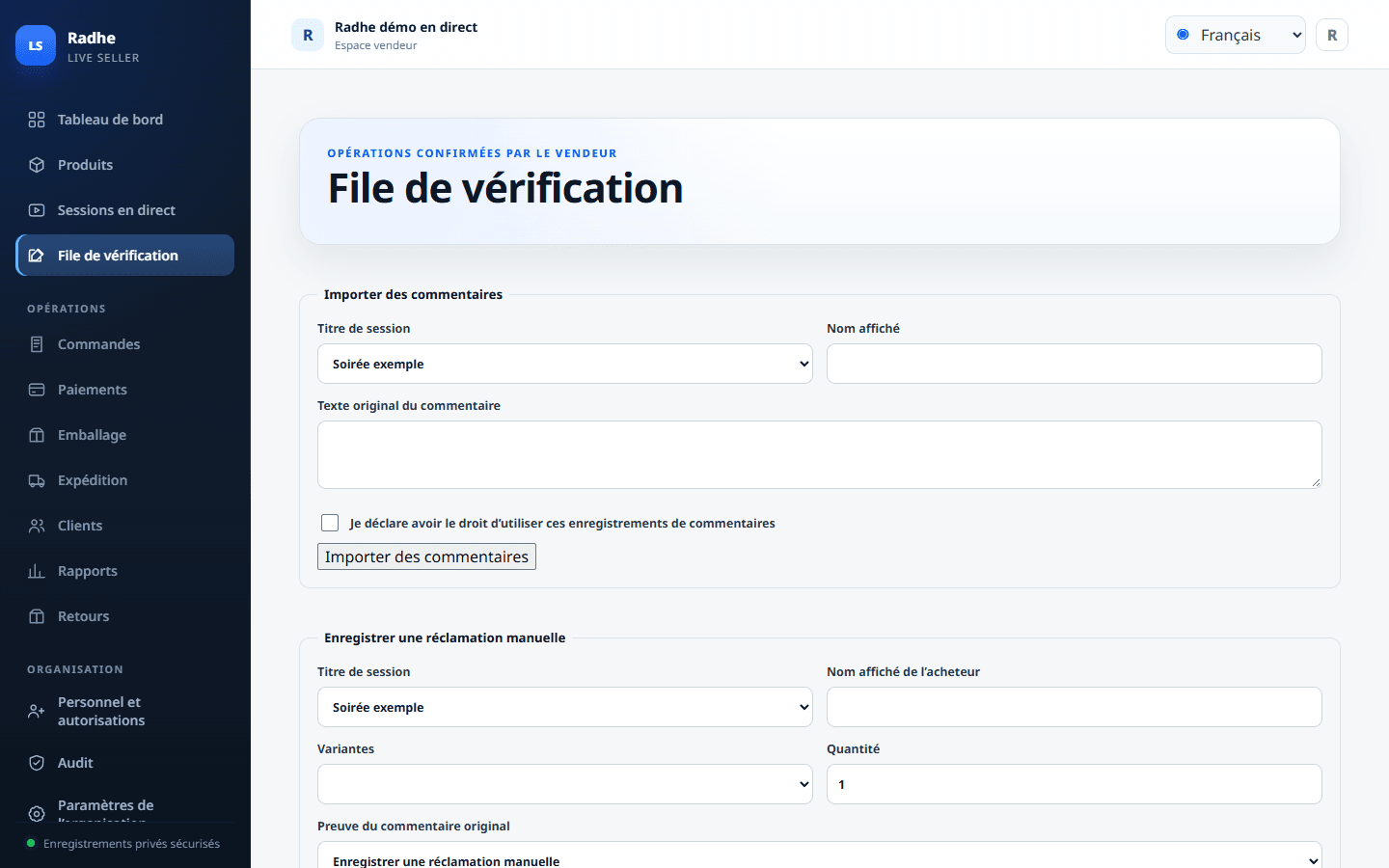Focus the Nom affiché input field
This screenshot has width=1389, height=868.
pos(1075,364)
